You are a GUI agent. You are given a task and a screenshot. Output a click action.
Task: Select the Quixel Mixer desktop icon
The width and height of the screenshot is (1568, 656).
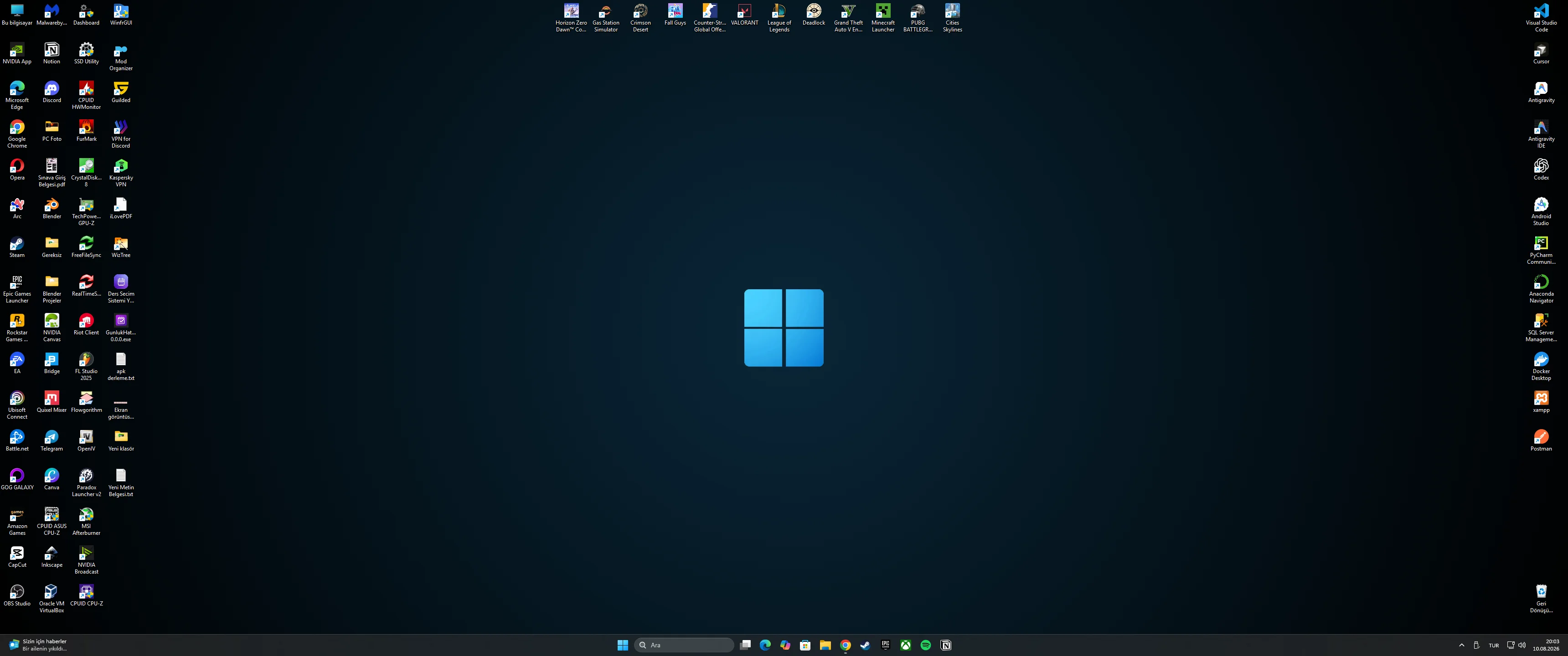coord(52,402)
